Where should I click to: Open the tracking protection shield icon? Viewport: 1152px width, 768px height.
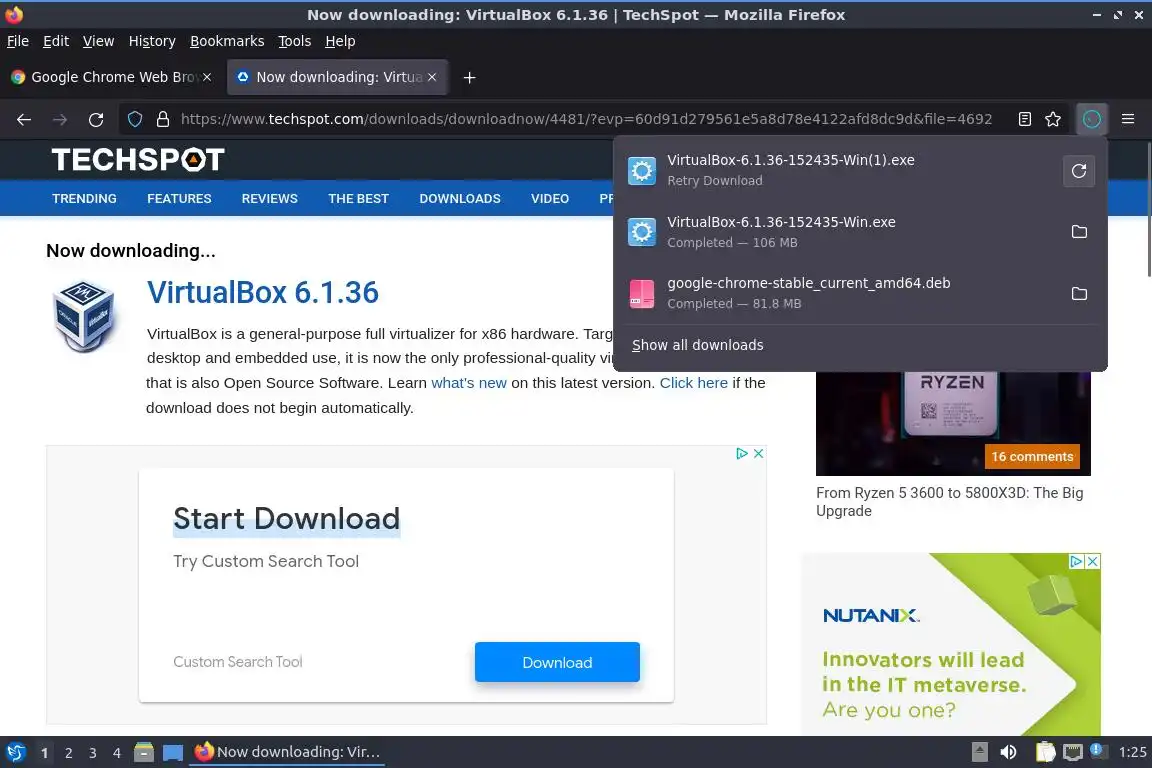tap(135, 119)
